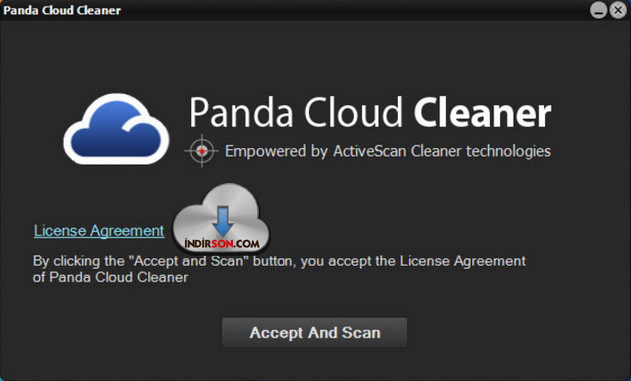Viewport: 631px width, 381px height.
Task: Click the bold Cleaner heading word
Action: pos(483,112)
